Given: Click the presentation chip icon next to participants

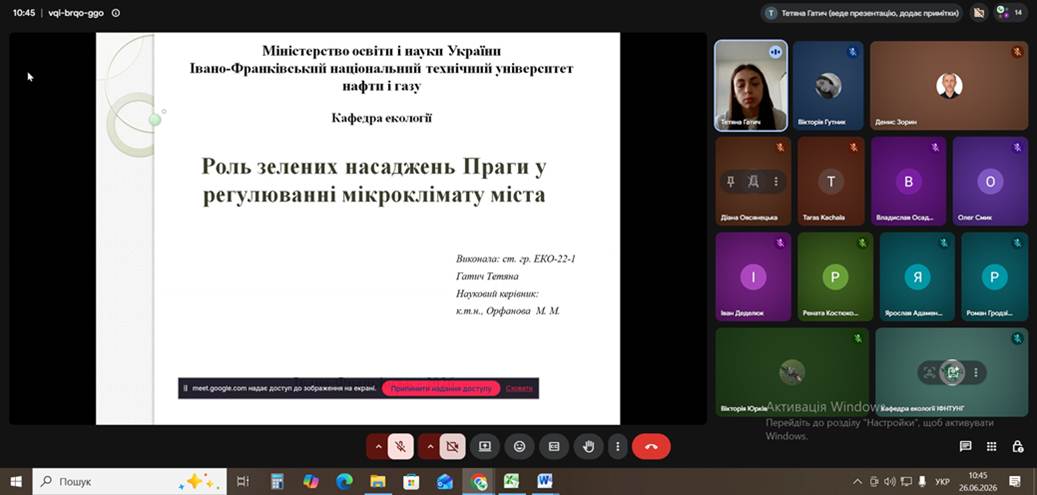Looking at the screenshot, I should click(978, 13).
